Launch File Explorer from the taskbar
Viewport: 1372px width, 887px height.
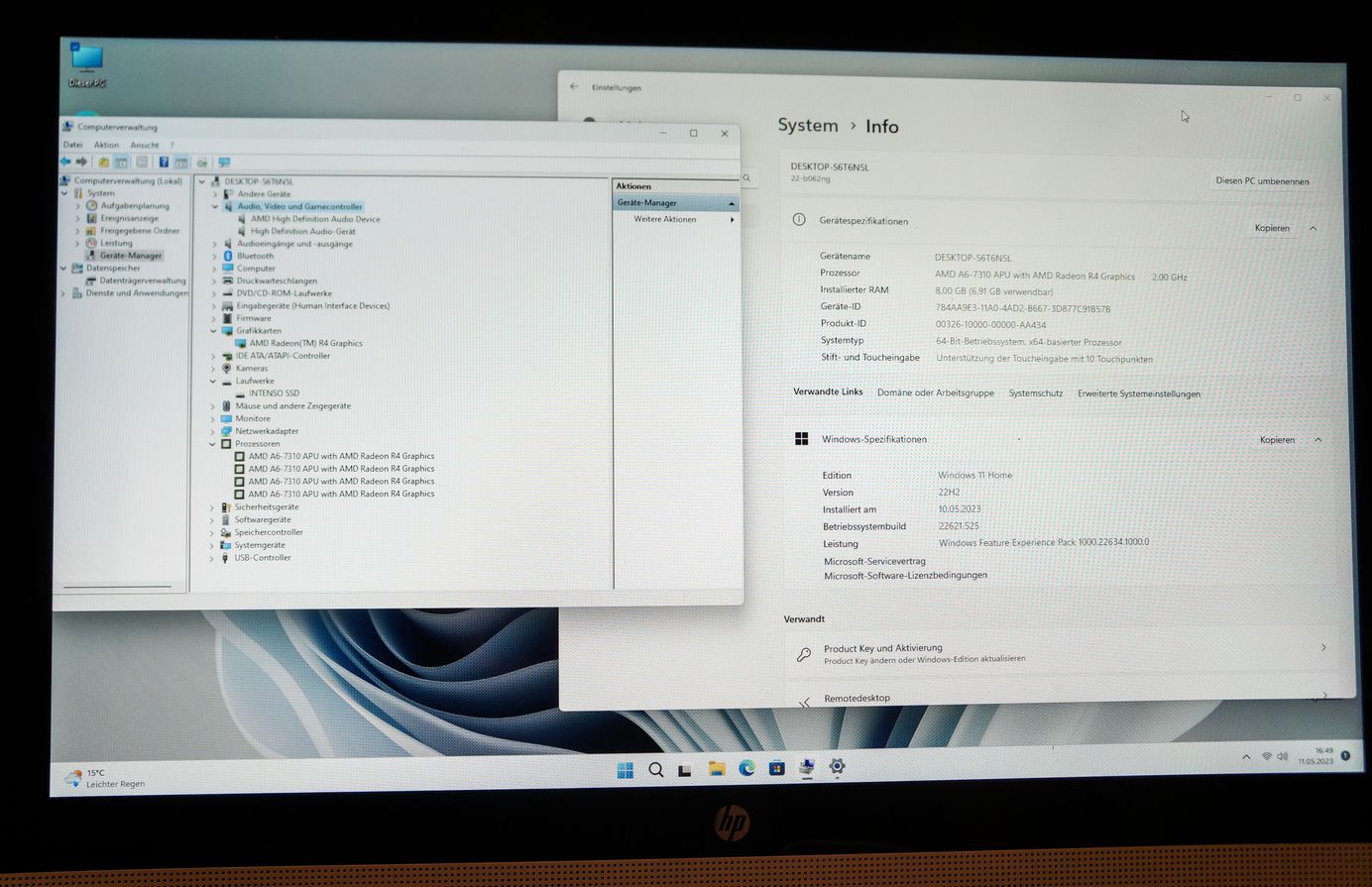[x=717, y=769]
